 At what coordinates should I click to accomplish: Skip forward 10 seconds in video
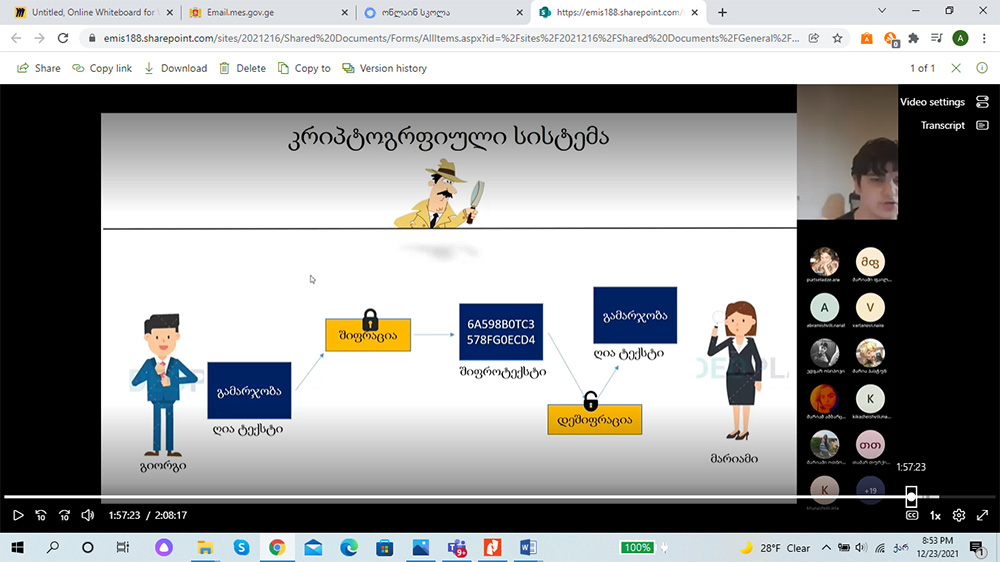point(65,515)
